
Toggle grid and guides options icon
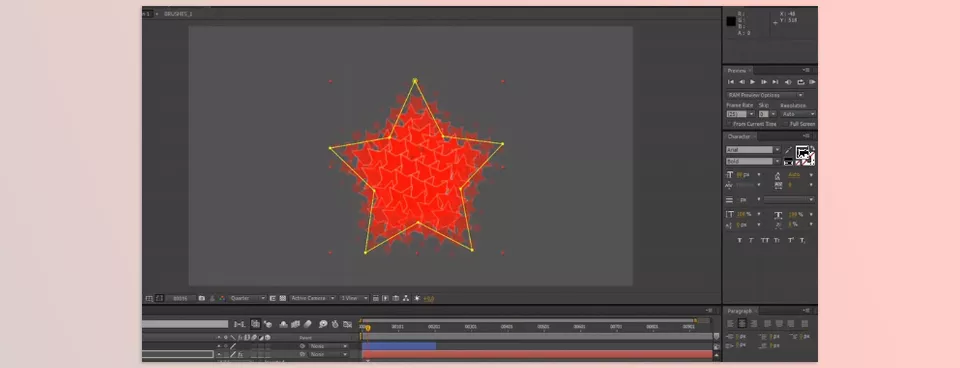[149, 298]
